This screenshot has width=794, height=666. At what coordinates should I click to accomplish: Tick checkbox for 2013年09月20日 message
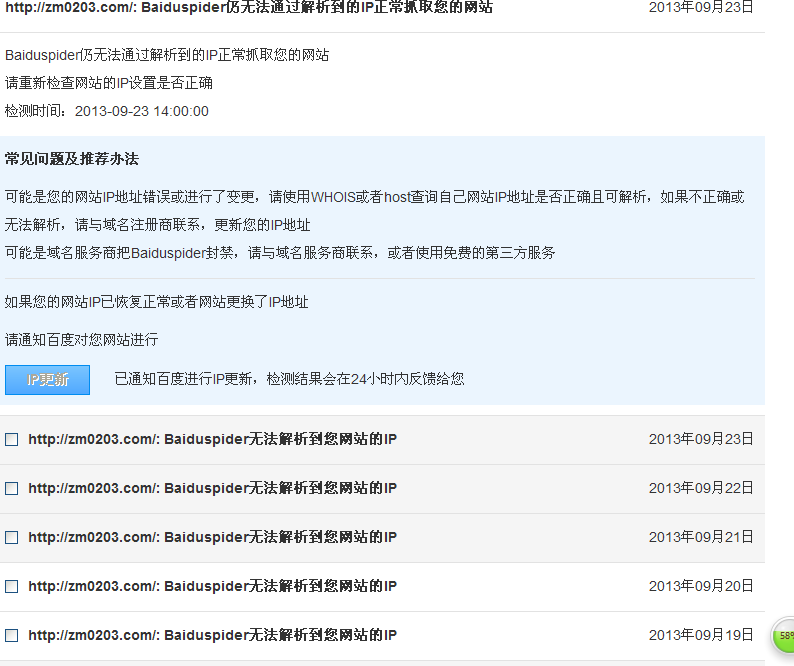click(x=11, y=586)
